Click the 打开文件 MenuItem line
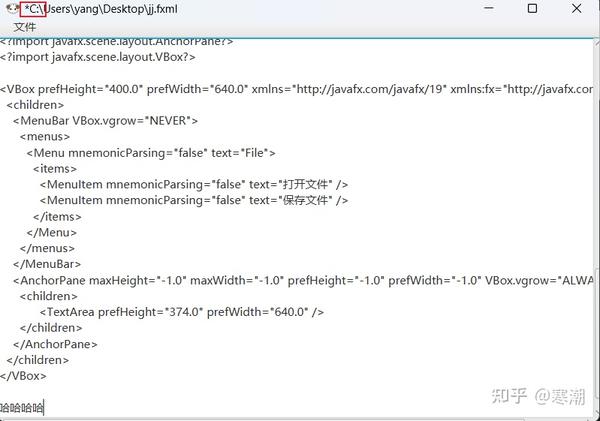 point(194,185)
